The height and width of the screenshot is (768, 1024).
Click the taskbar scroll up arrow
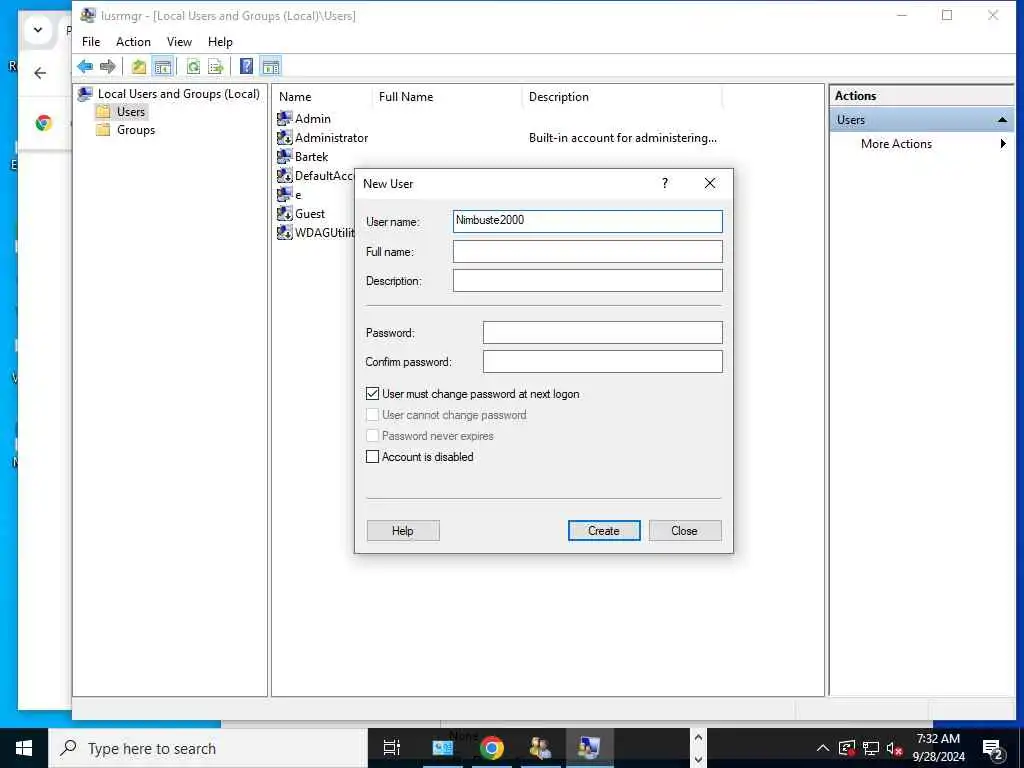[698, 737]
